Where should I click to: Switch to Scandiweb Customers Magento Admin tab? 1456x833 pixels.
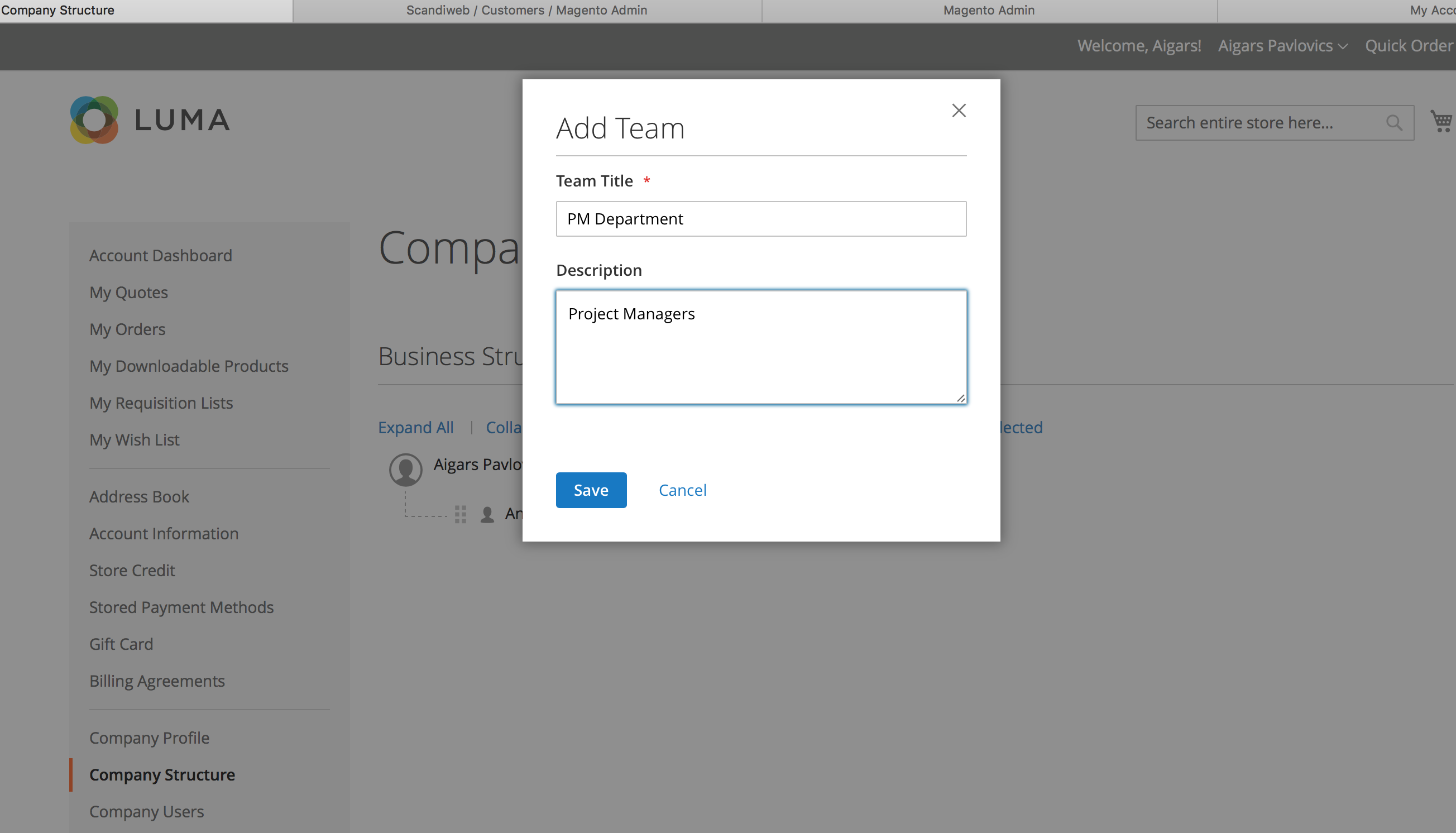point(526,10)
